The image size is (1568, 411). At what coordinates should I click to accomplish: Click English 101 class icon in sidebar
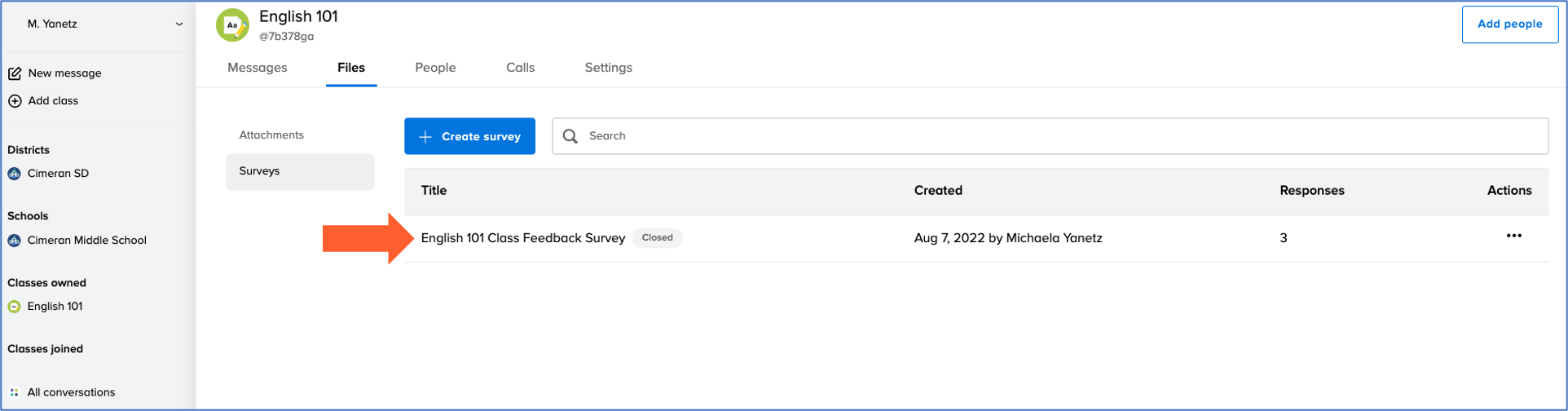click(14, 307)
